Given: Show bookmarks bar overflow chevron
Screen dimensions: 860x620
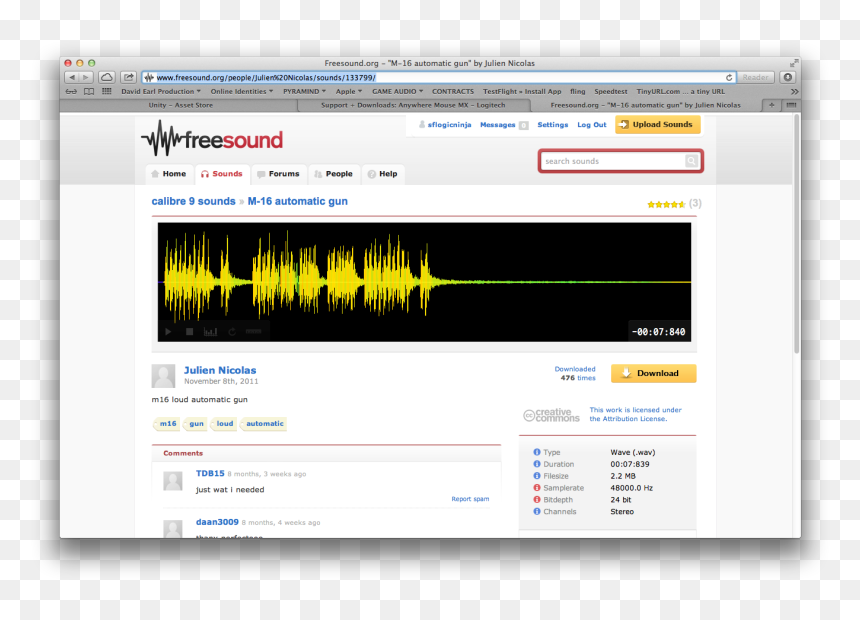Looking at the screenshot, I should click(794, 92).
